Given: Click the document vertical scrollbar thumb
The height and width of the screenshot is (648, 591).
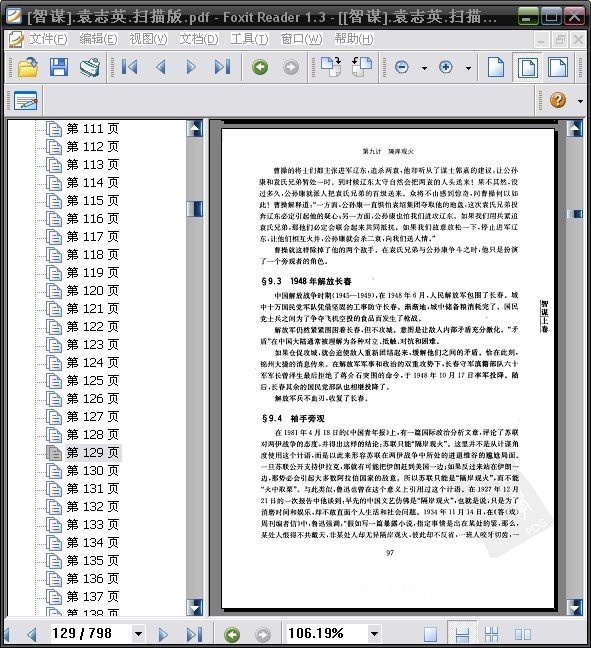Looking at the screenshot, I should tap(575, 214).
